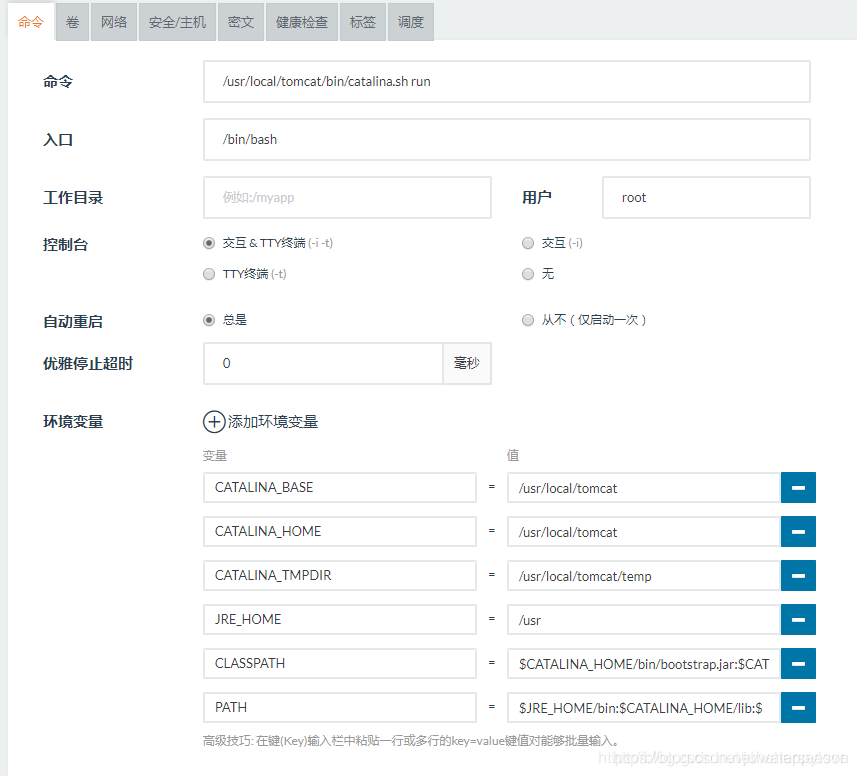Screen dimensions: 857x776
Task: Click the 优雅停止超时 value field
Action: click(x=323, y=364)
